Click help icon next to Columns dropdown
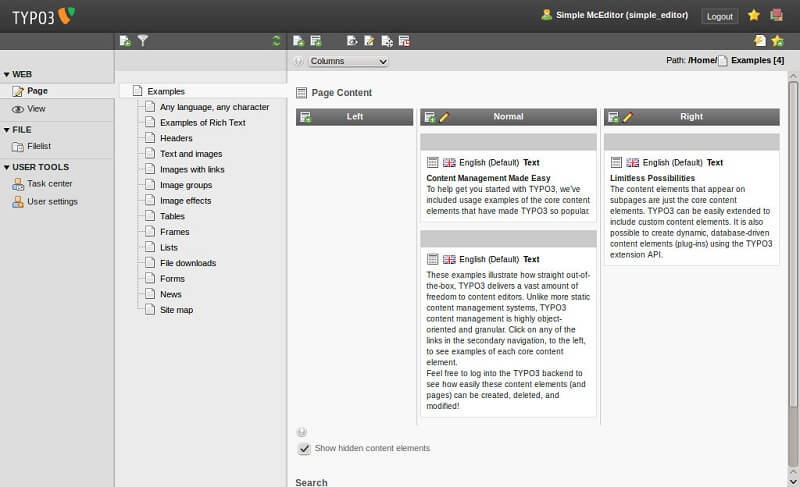800x487 pixels. pyautogui.click(x=299, y=61)
